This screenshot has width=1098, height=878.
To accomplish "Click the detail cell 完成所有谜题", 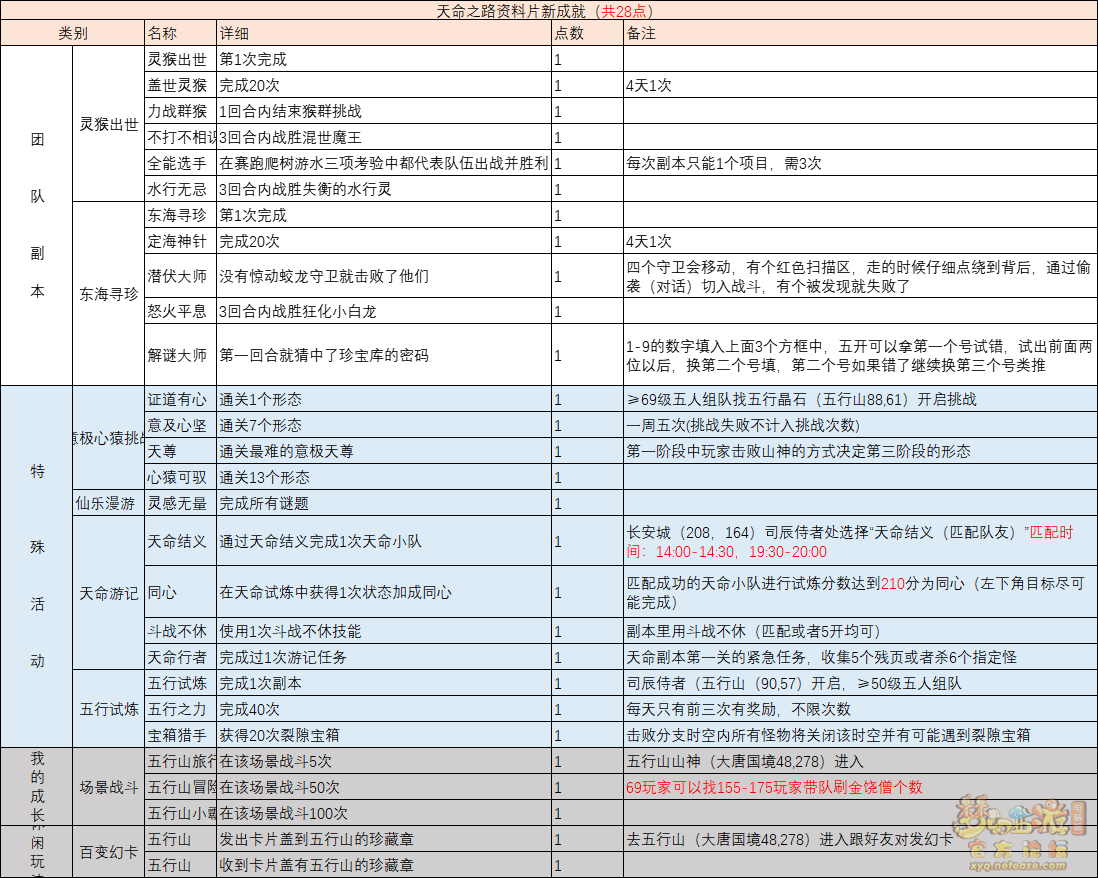I will point(384,503).
